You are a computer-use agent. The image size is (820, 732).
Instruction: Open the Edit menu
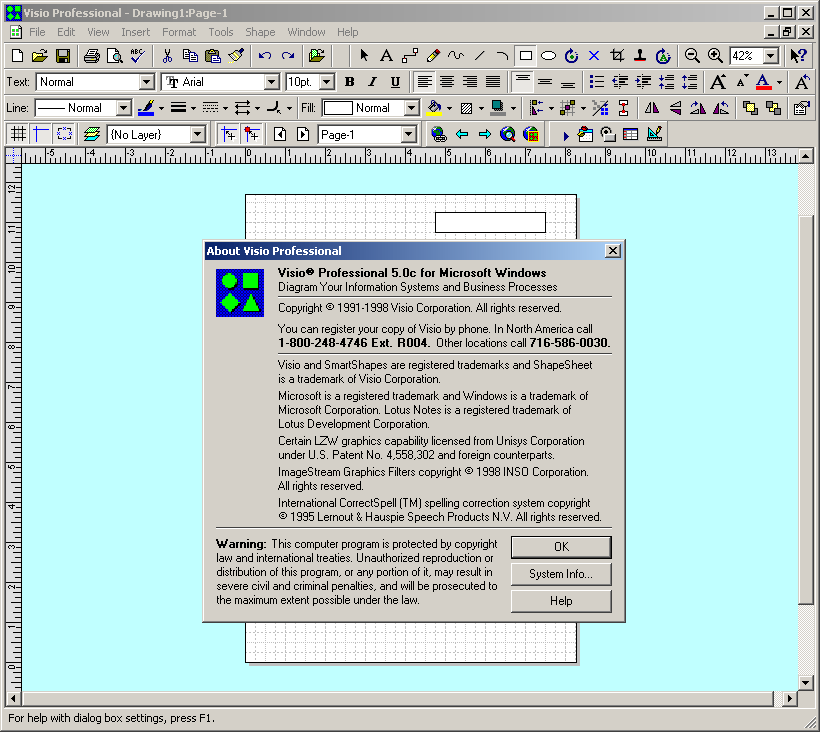pos(66,32)
